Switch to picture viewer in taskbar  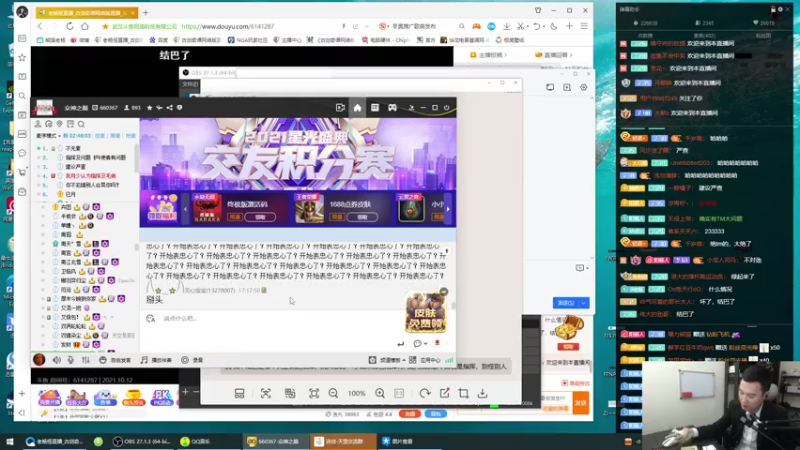tap(398, 441)
